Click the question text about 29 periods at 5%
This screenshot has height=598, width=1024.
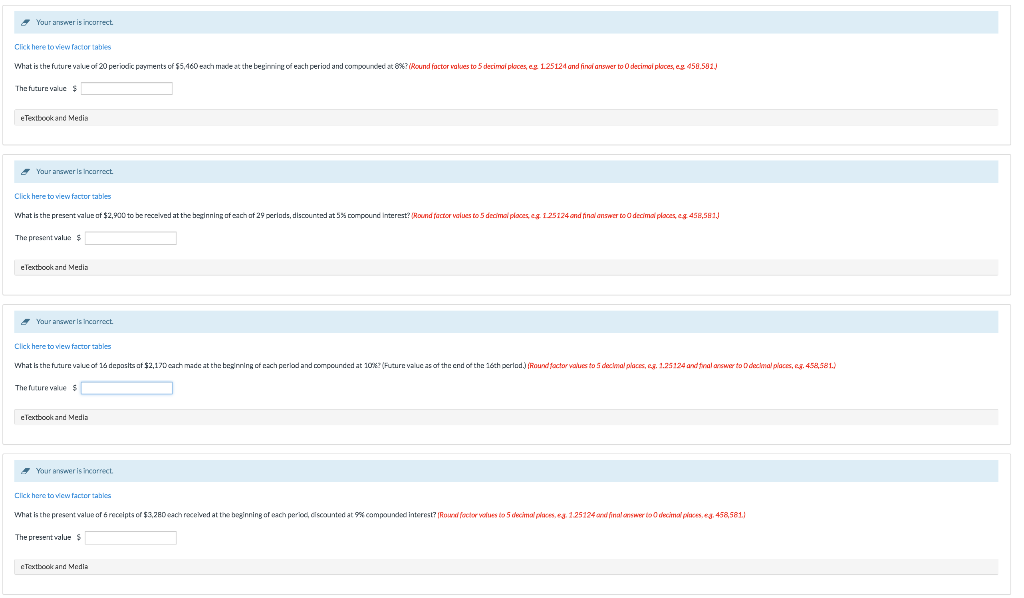212,216
